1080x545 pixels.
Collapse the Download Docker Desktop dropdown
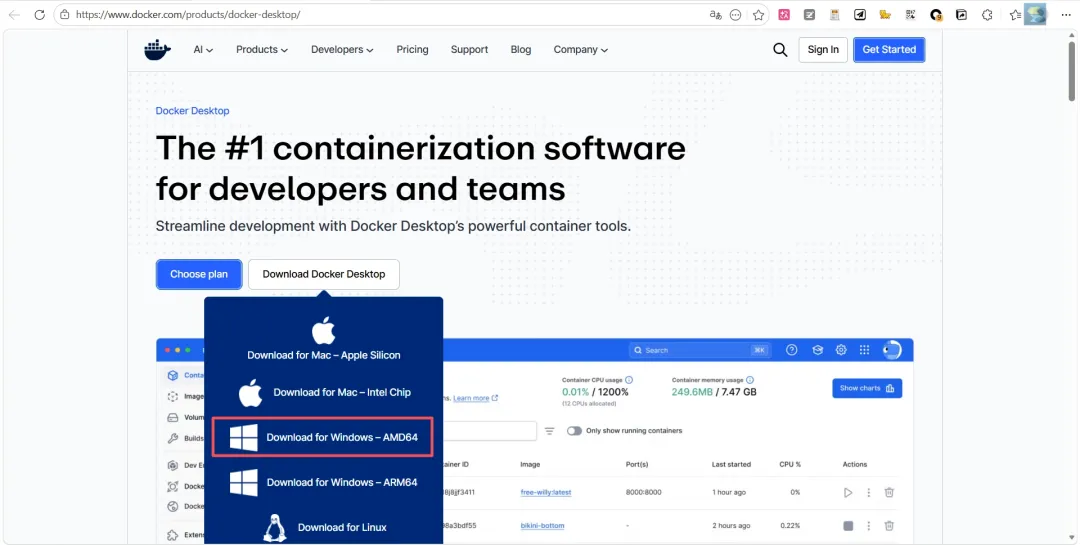[324, 274]
